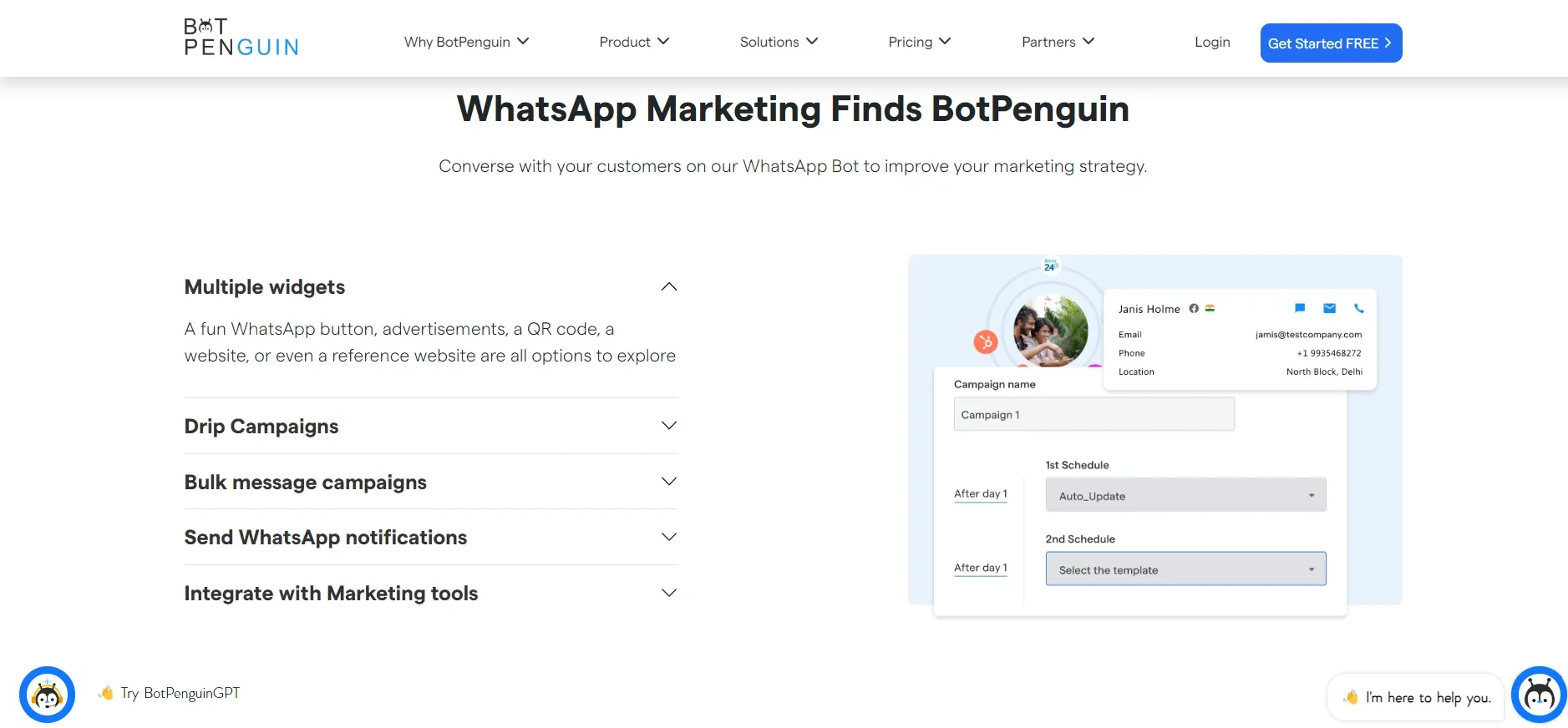Expand the Drip Campaigns section

[x=431, y=426]
